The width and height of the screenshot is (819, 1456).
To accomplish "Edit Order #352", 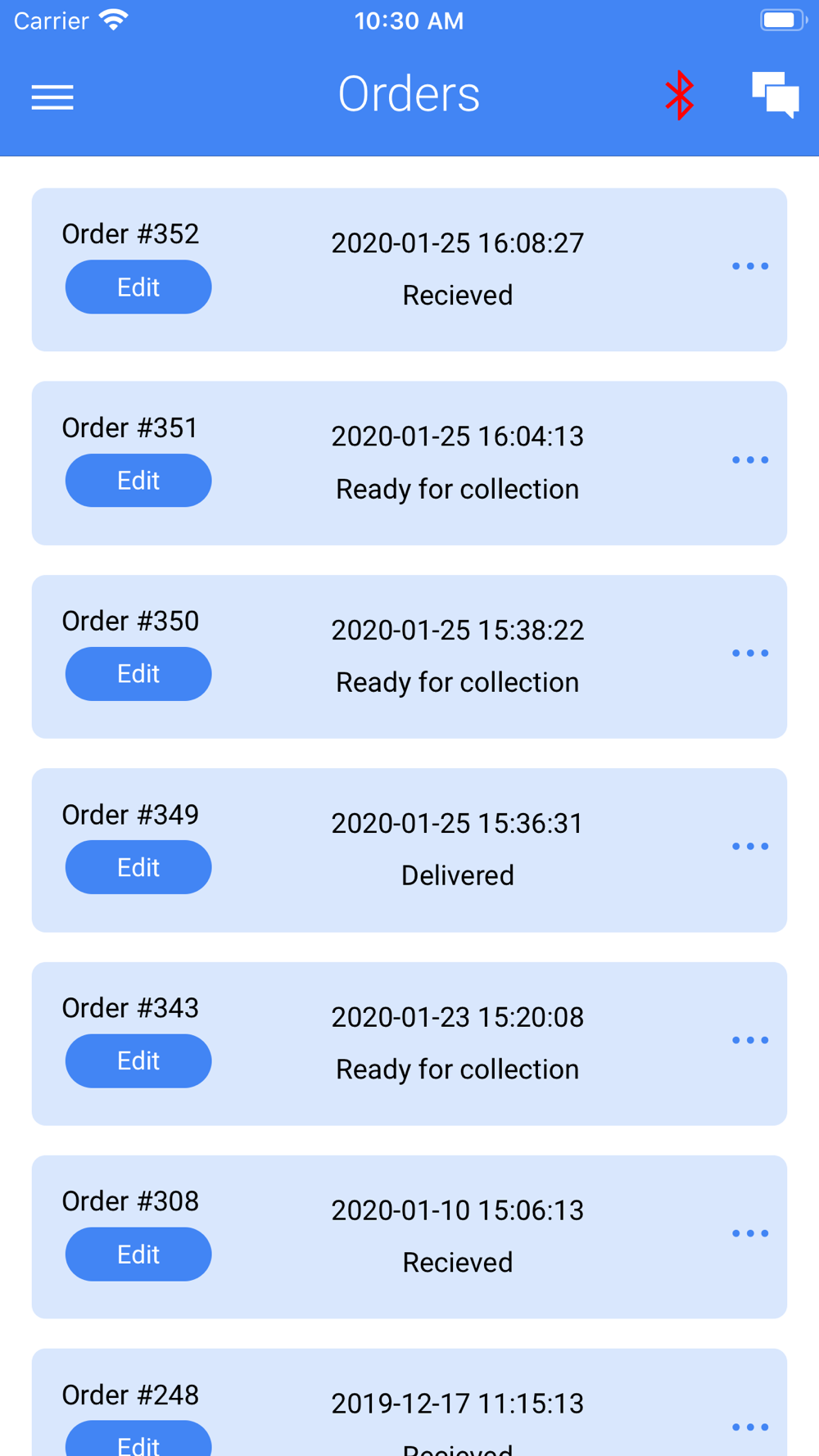I will coord(138,287).
